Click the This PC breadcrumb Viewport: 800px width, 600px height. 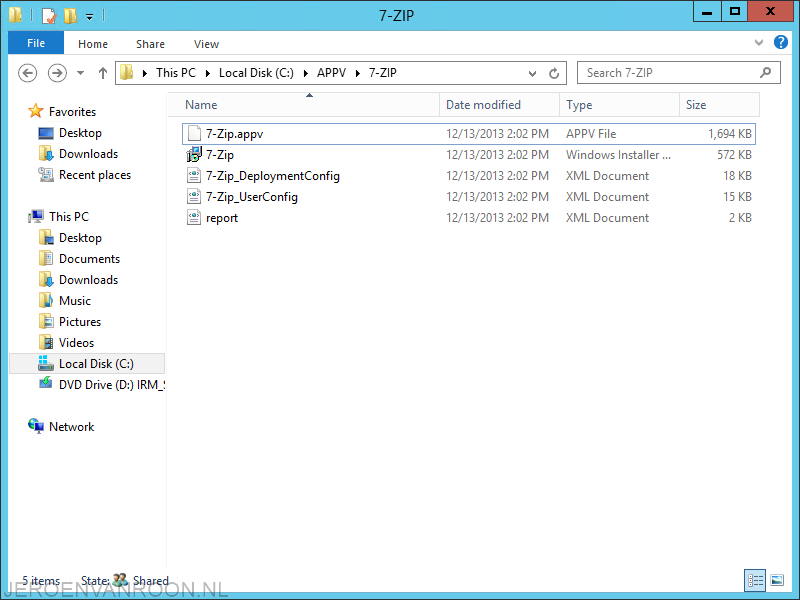point(176,73)
